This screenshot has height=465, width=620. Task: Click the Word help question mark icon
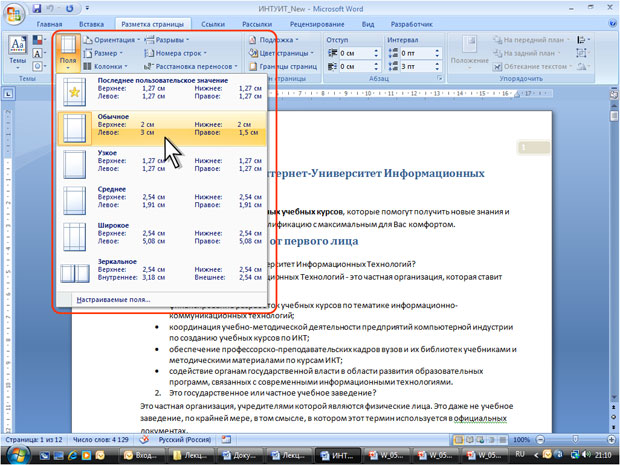tap(612, 24)
